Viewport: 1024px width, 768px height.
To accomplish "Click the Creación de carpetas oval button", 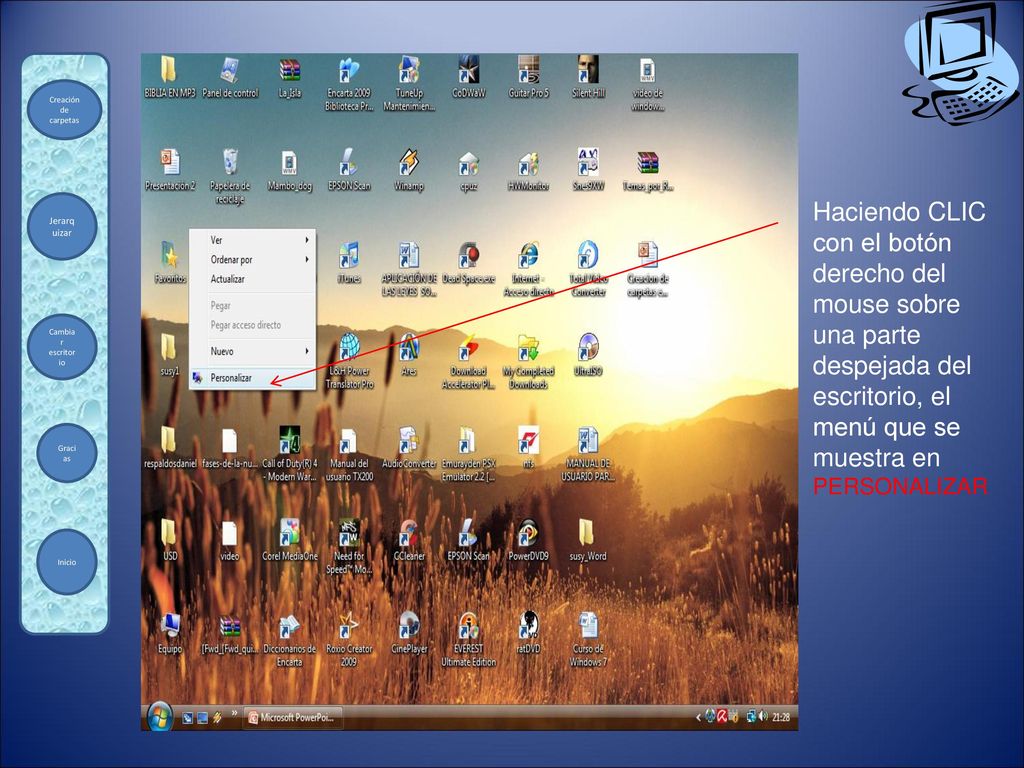I will pyautogui.click(x=64, y=110).
